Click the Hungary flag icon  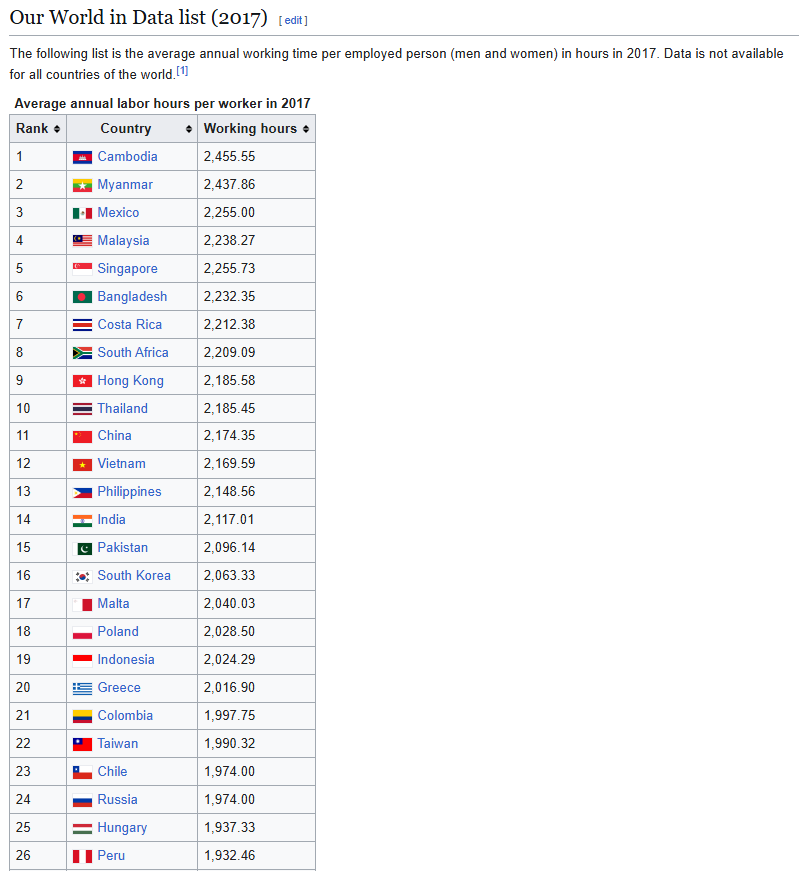[82, 828]
